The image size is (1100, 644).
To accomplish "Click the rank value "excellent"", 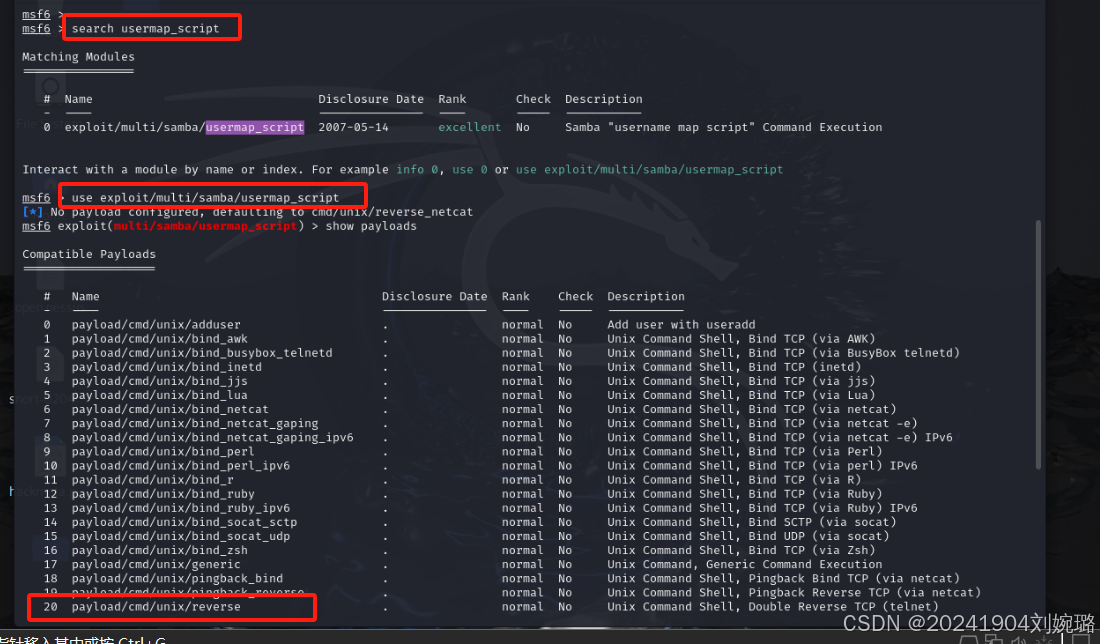I will [469, 127].
